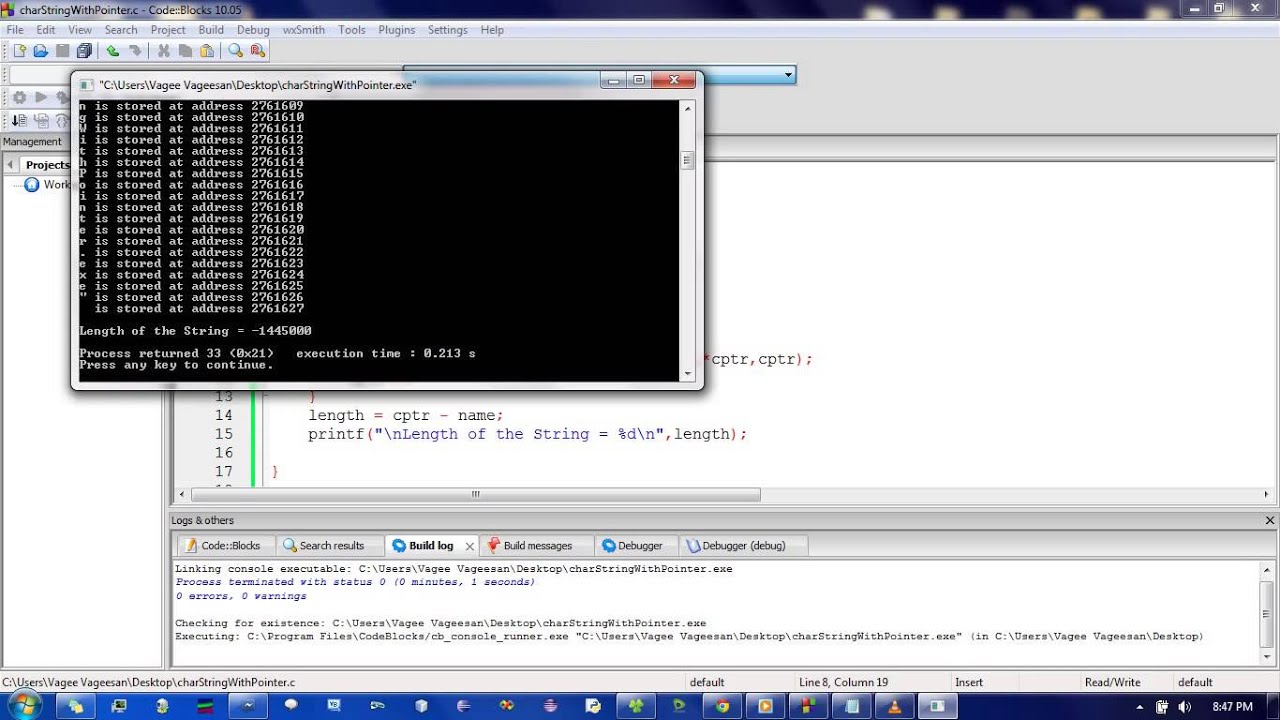The height and width of the screenshot is (720, 1280).
Task: Click the editor horizontal scrollbar thumb
Action: pyautogui.click(x=475, y=494)
